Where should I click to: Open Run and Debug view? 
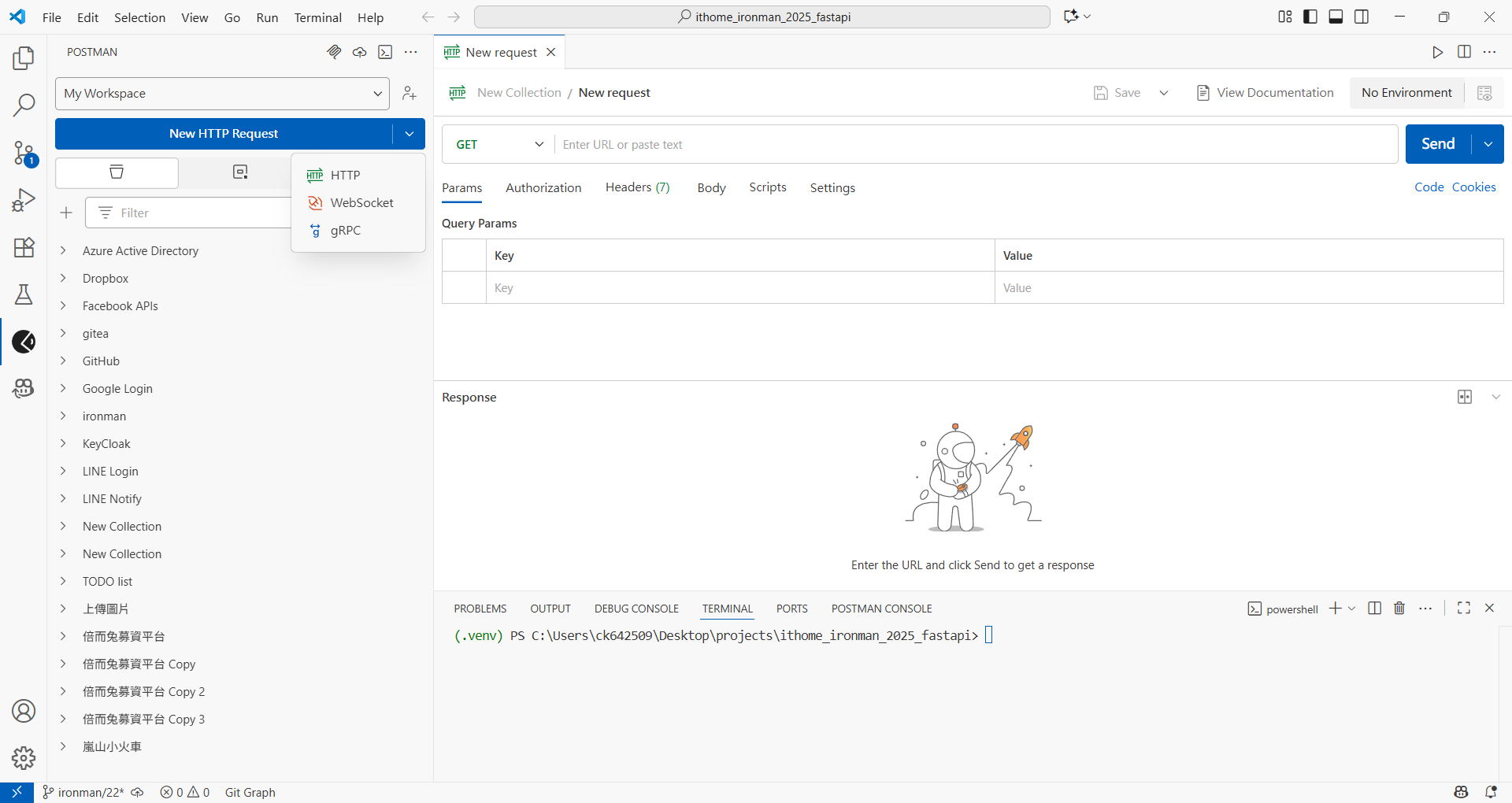pos(24,201)
